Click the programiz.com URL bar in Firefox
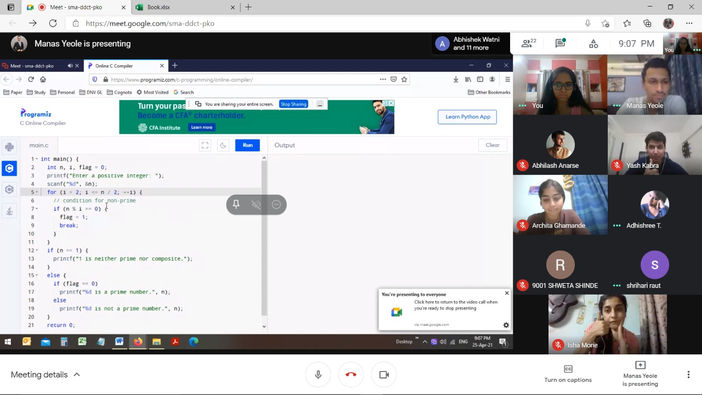 click(242, 80)
